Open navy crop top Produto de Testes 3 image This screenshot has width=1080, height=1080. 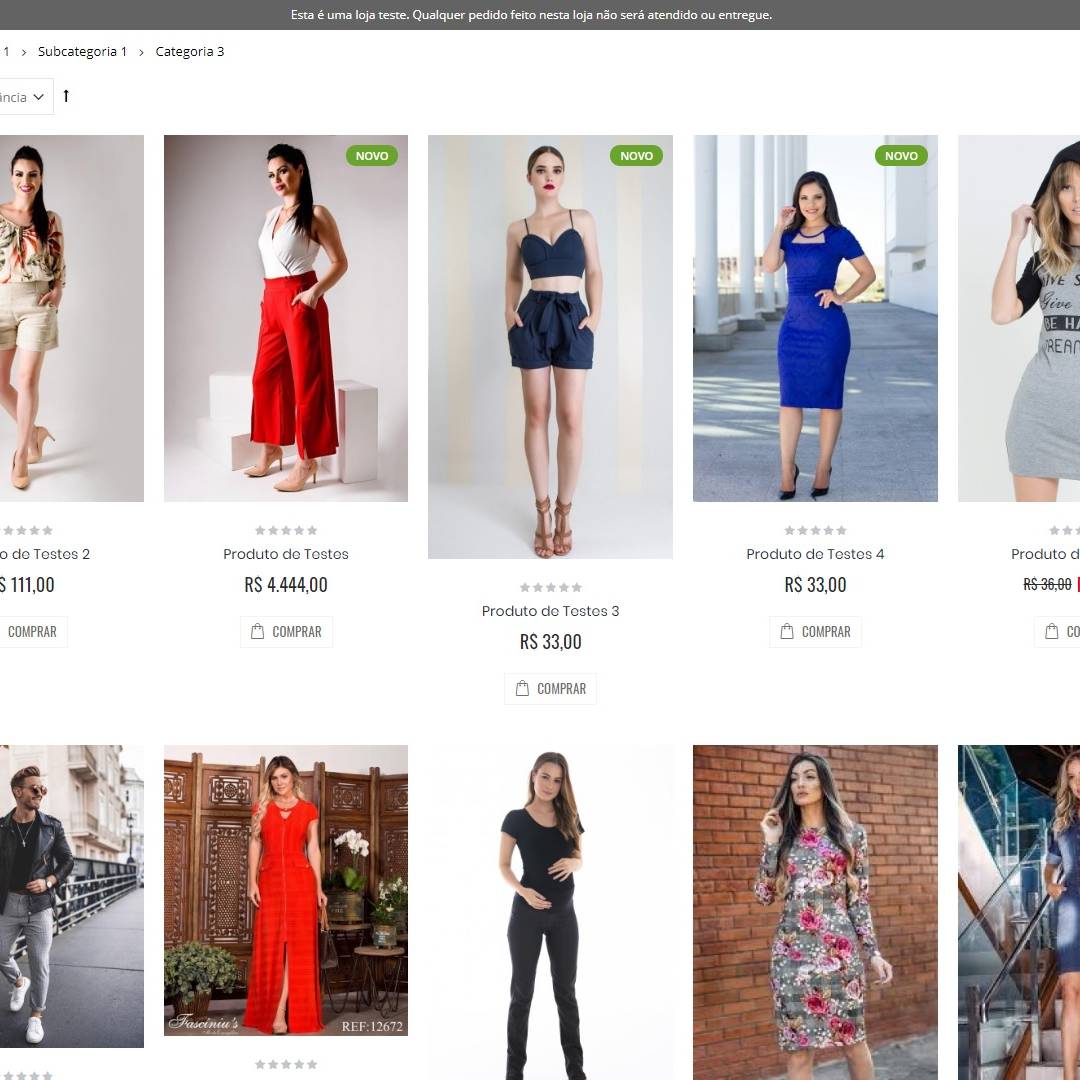pos(550,346)
